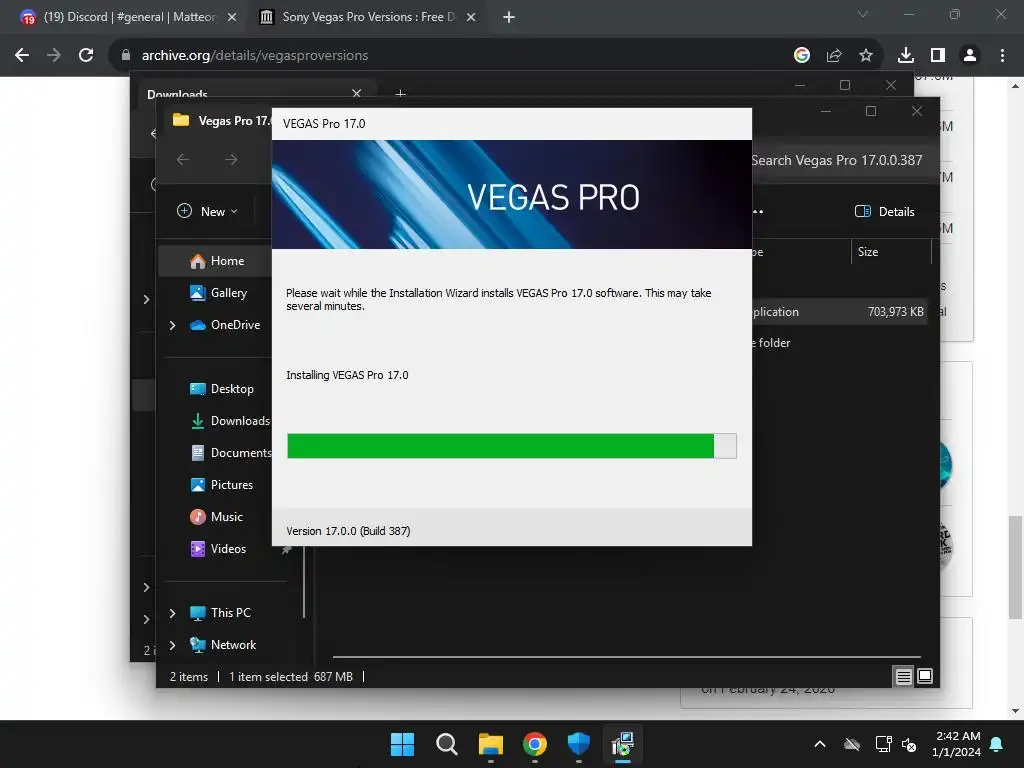The width and height of the screenshot is (1024, 768).
Task: Open Explorer see more options ellipsis
Action: click(x=758, y=211)
